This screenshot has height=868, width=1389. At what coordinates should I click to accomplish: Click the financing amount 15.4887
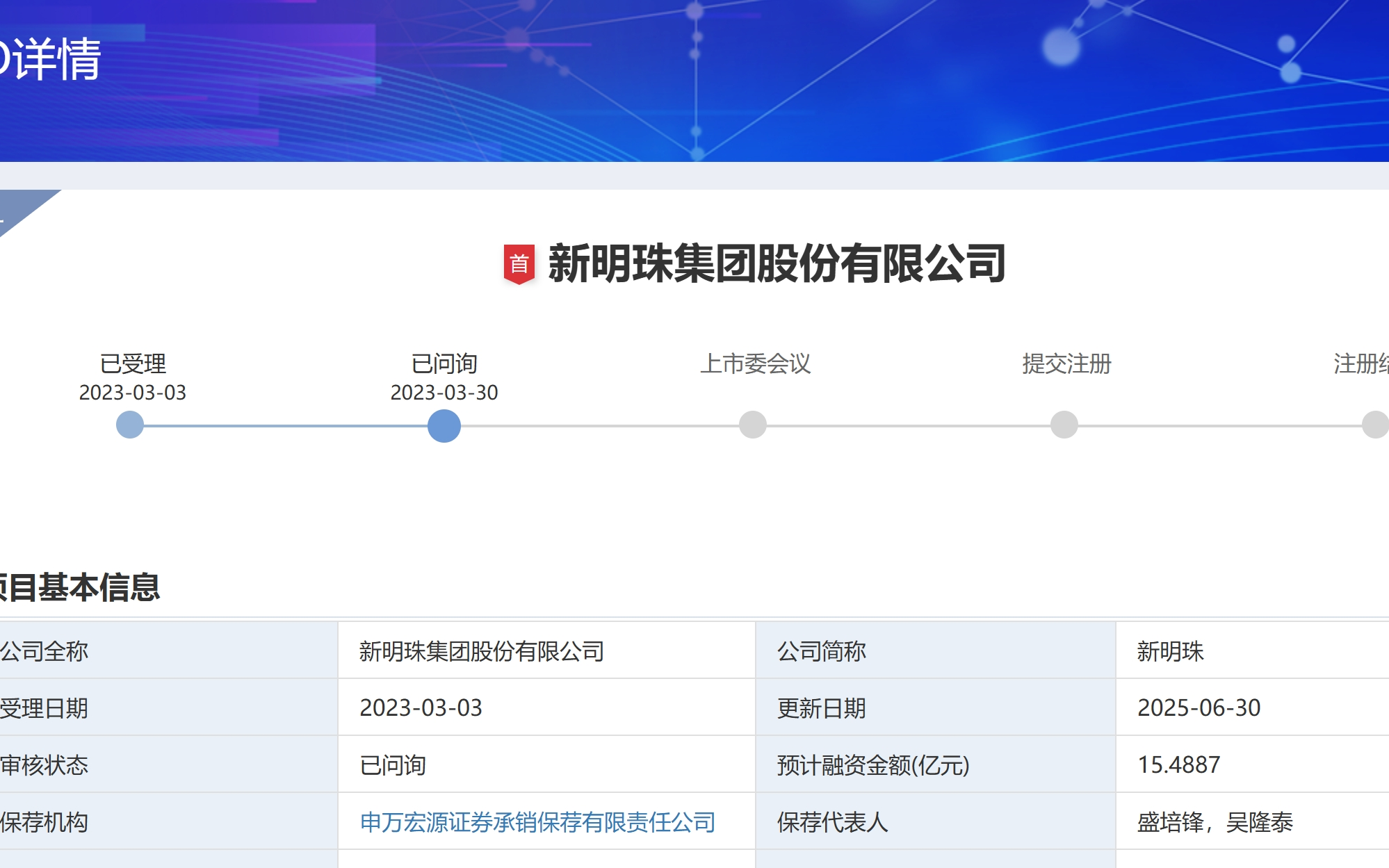click(x=1178, y=765)
